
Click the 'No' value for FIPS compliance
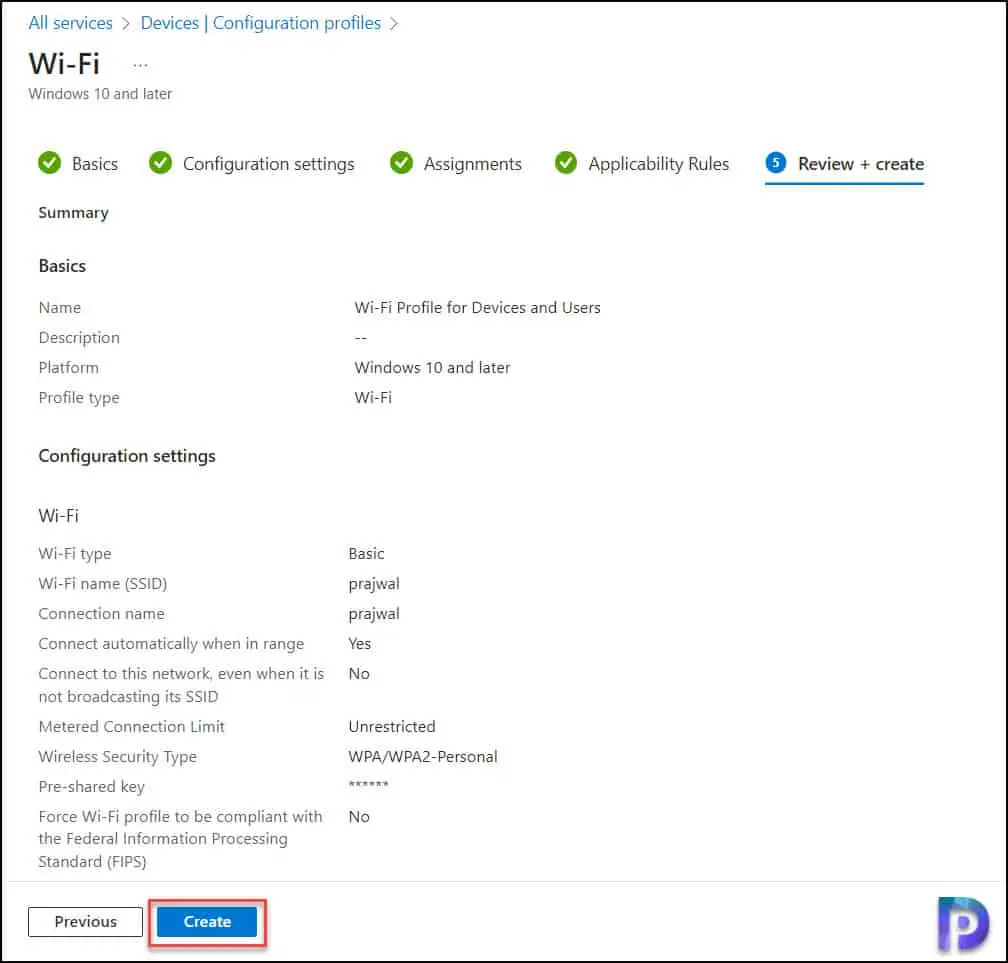[359, 816]
